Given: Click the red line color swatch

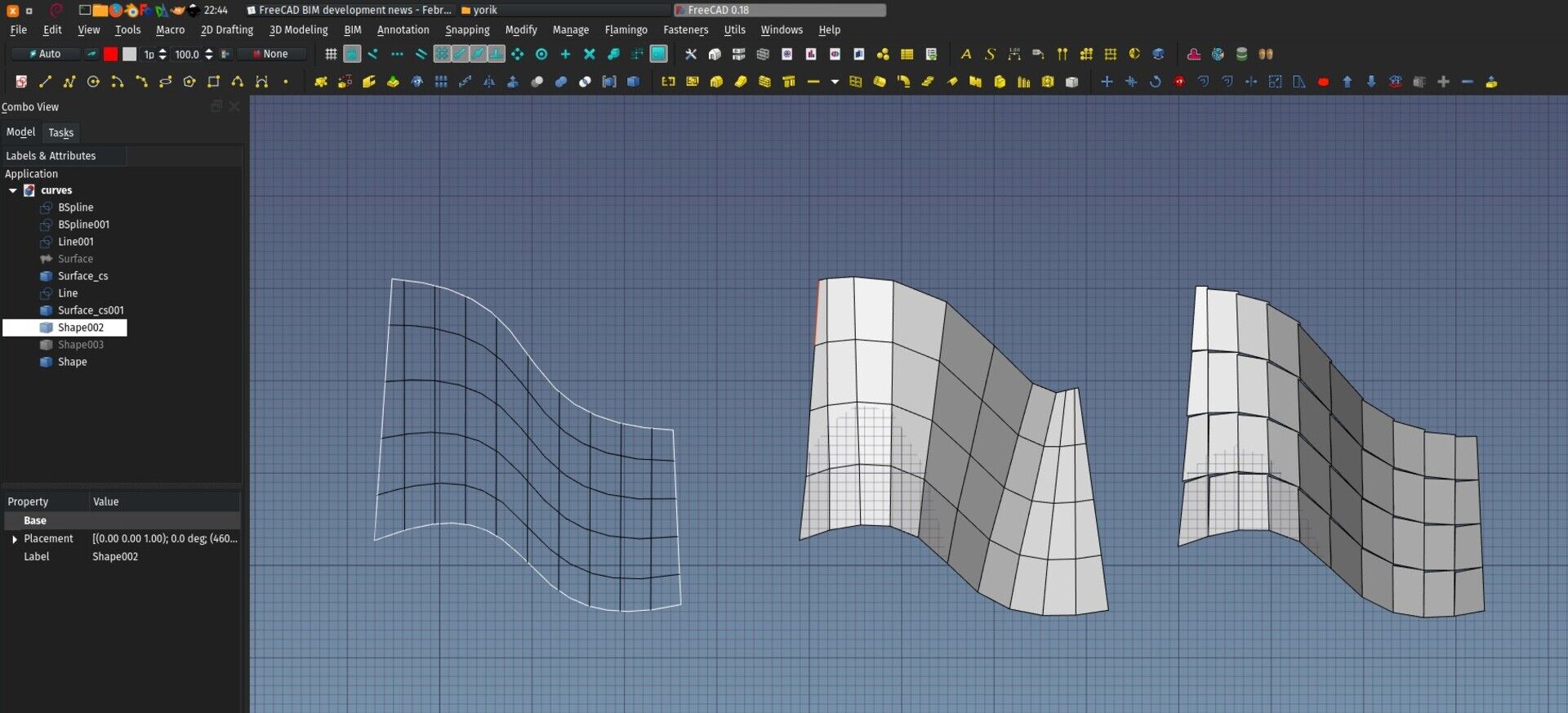Looking at the screenshot, I should [x=110, y=54].
